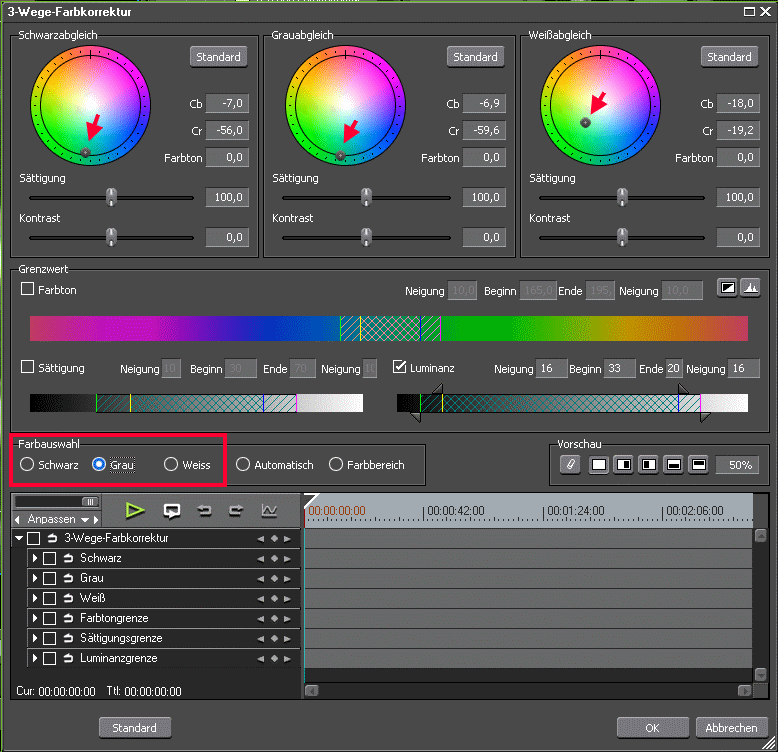Click the 00:00:42:00 mark on the timeline ruler
Viewport: 778px width, 752px height.
[x=455, y=511]
